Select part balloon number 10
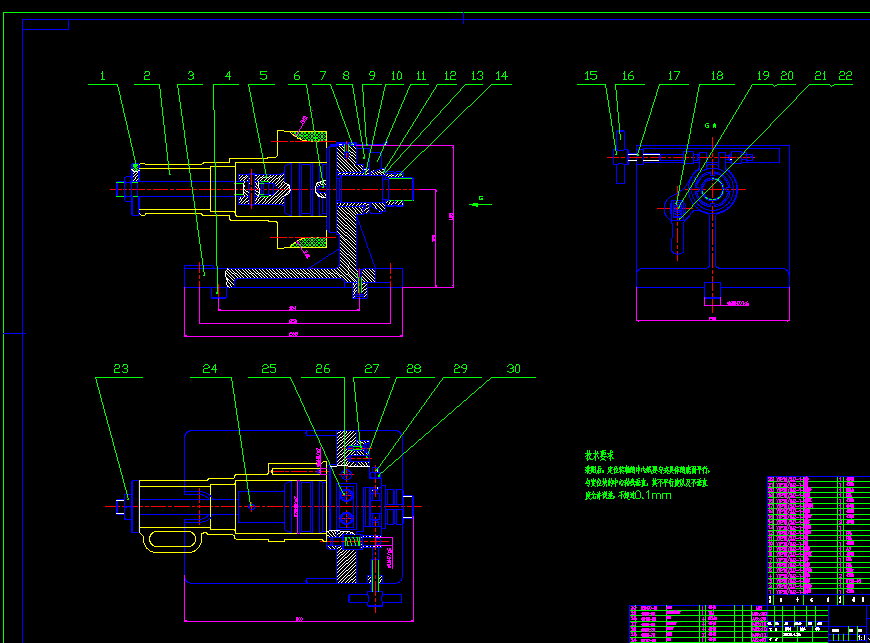The height and width of the screenshot is (643, 870). 396,76
